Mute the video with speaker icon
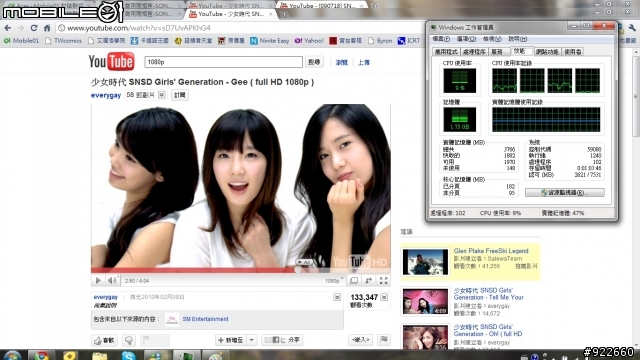The height and width of the screenshot is (360, 640). [112, 280]
